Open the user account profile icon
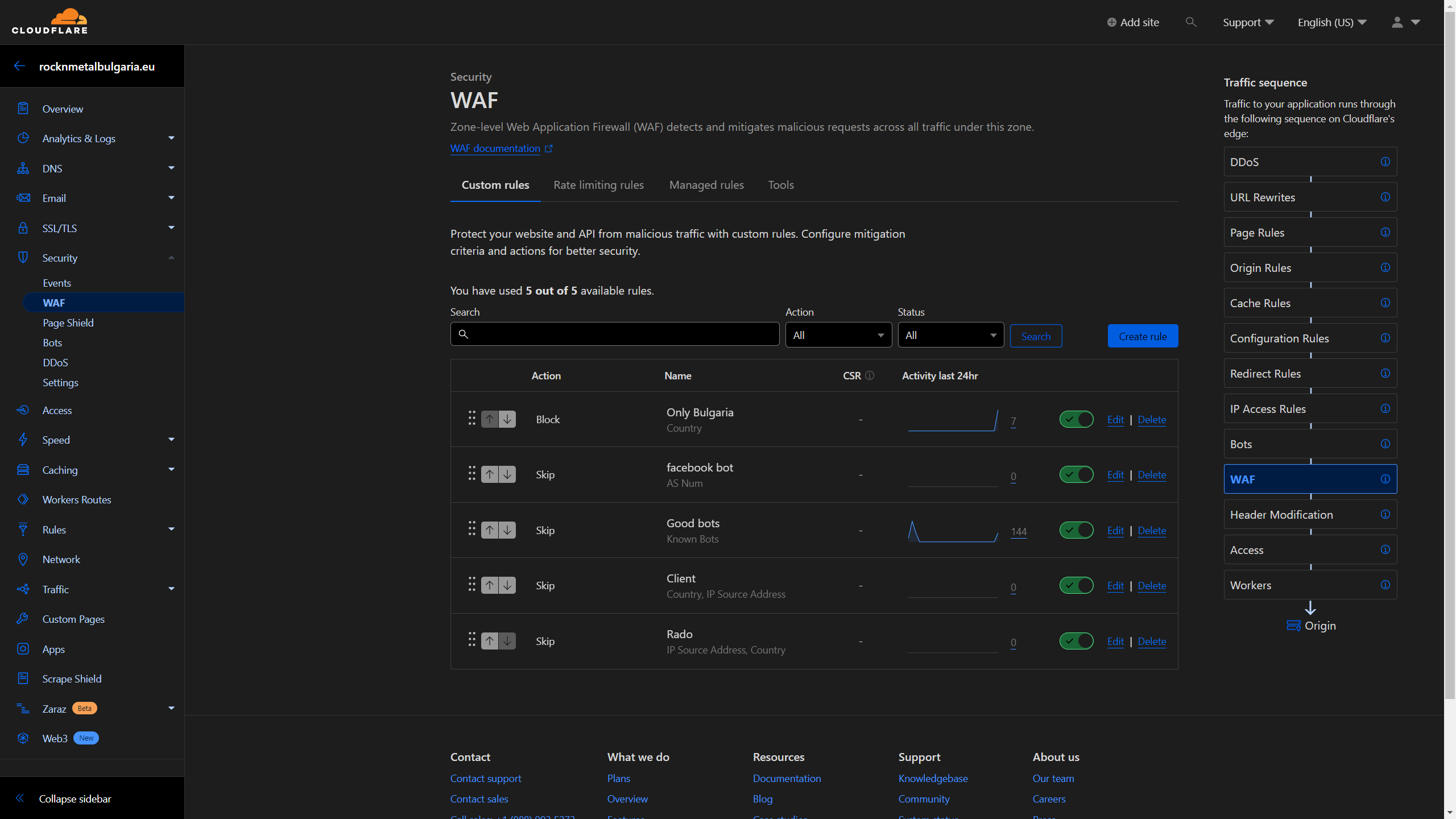 [x=1397, y=22]
